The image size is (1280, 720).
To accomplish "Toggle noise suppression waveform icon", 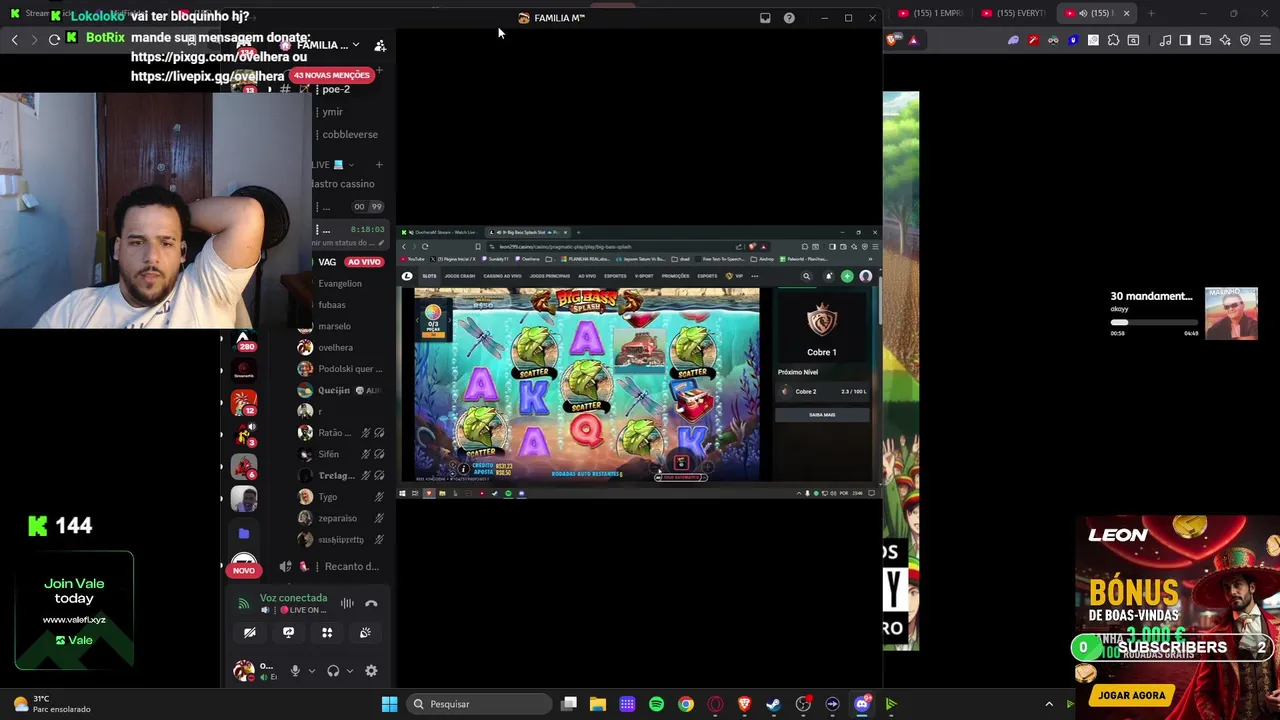I will click(347, 603).
